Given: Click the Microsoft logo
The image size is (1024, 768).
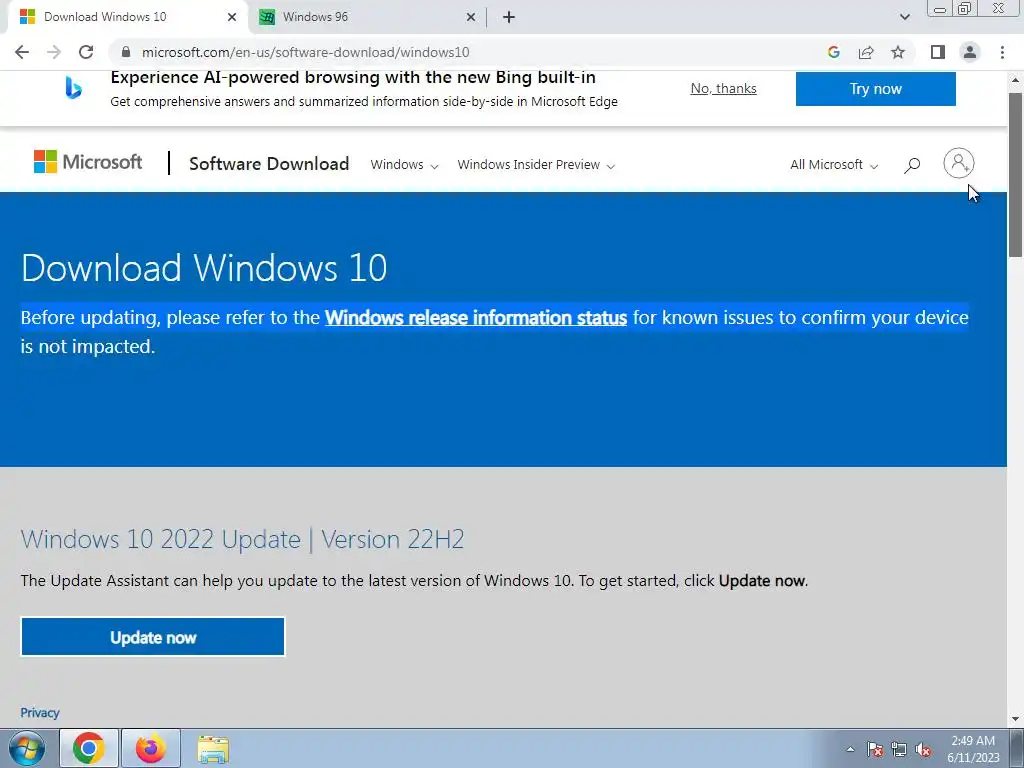Looking at the screenshot, I should pyautogui.click(x=88, y=162).
